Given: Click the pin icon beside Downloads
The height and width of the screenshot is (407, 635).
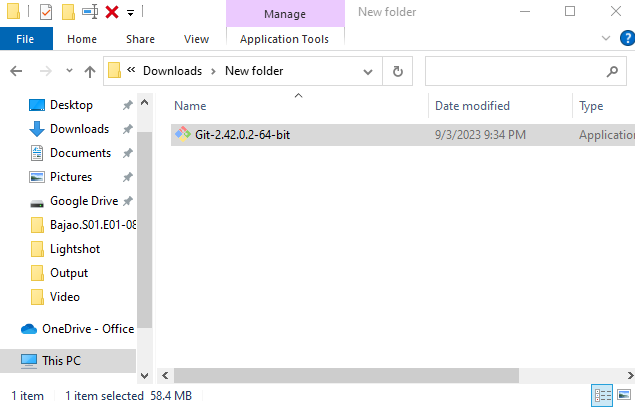Looking at the screenshot, I should point(128,129).
